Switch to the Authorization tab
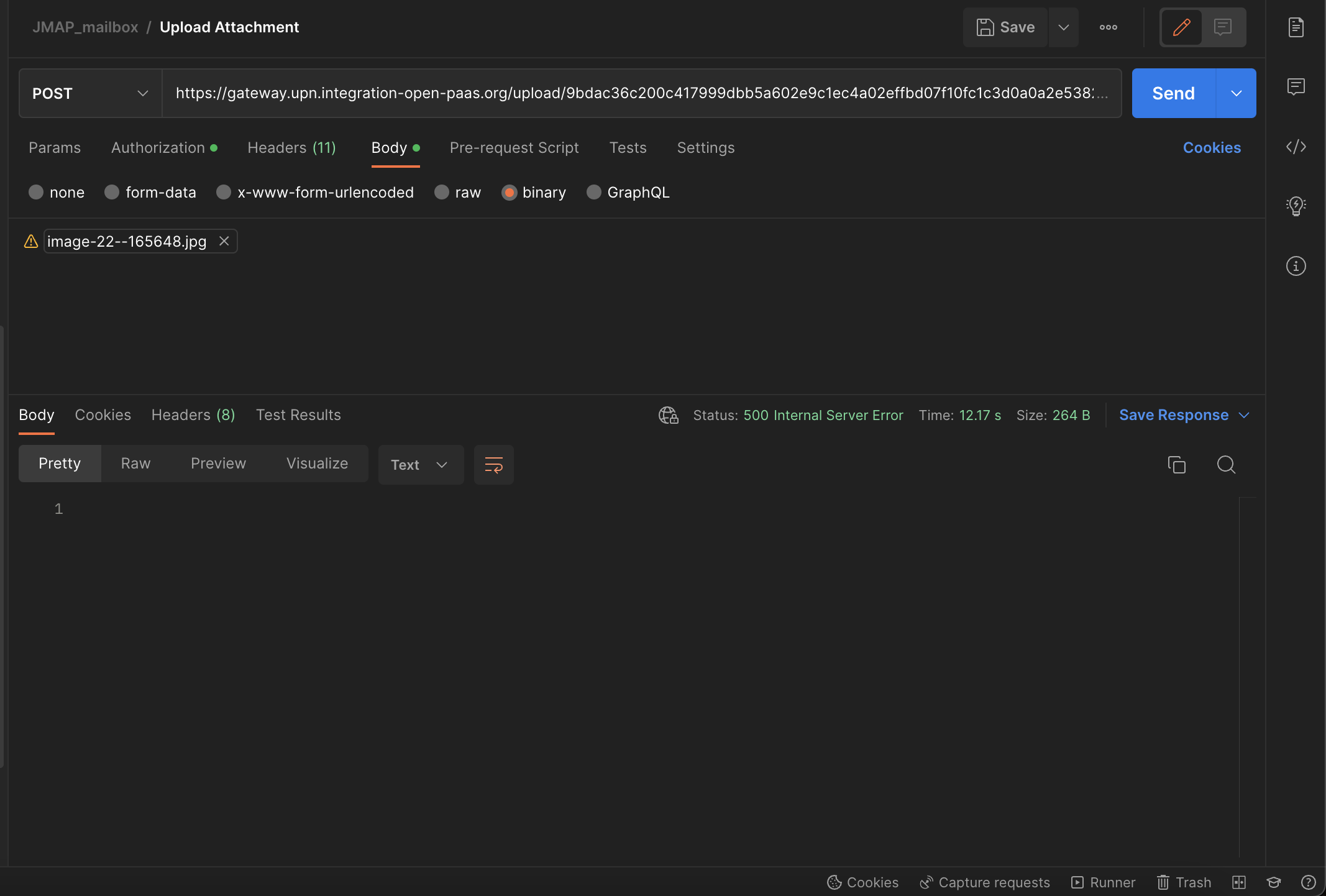 tap(157, 147)
